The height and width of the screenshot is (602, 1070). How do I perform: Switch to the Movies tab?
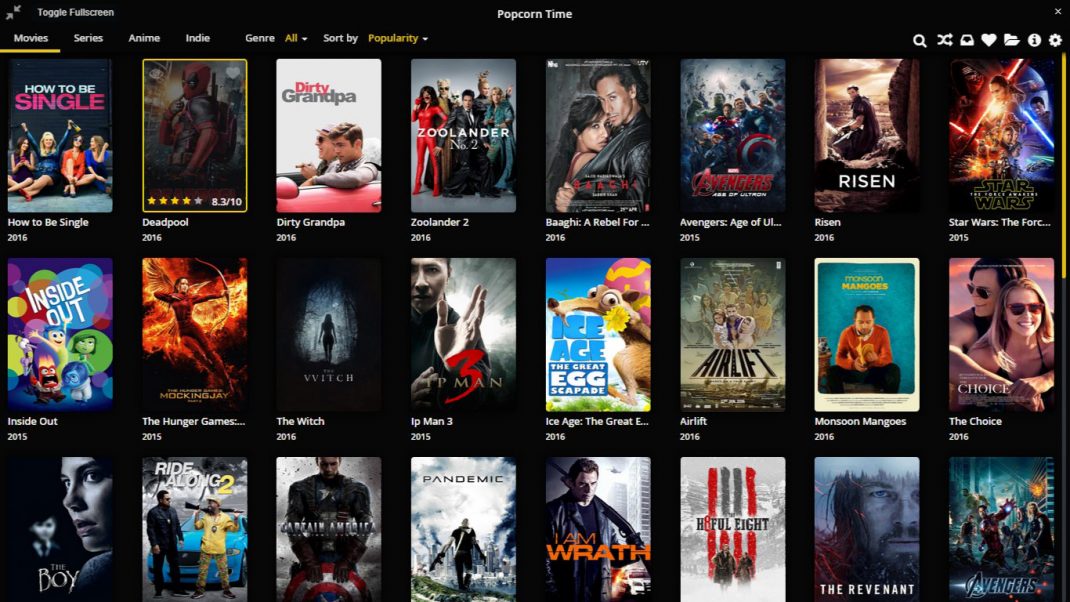(31, 38)
